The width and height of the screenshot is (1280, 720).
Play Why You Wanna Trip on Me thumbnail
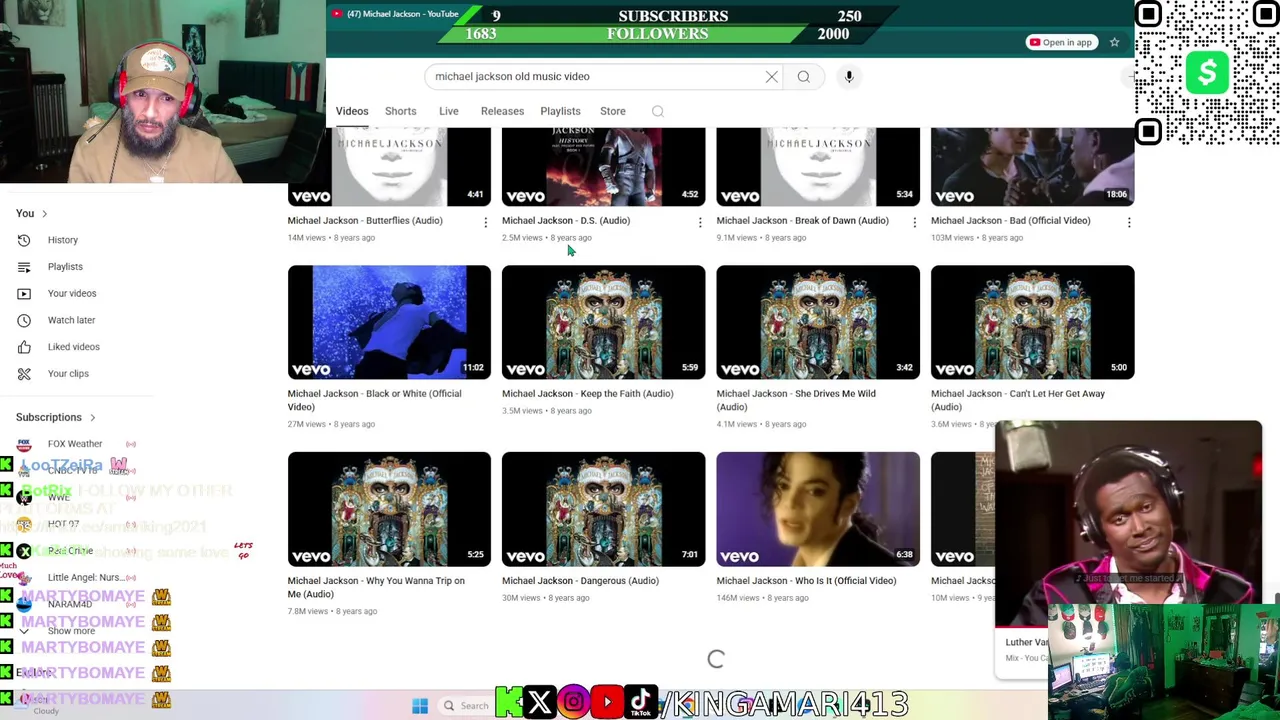tap(389, 509)
